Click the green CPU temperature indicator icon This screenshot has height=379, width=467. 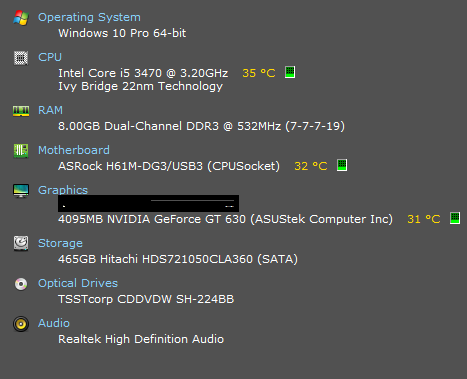click(x=290, y=72)
